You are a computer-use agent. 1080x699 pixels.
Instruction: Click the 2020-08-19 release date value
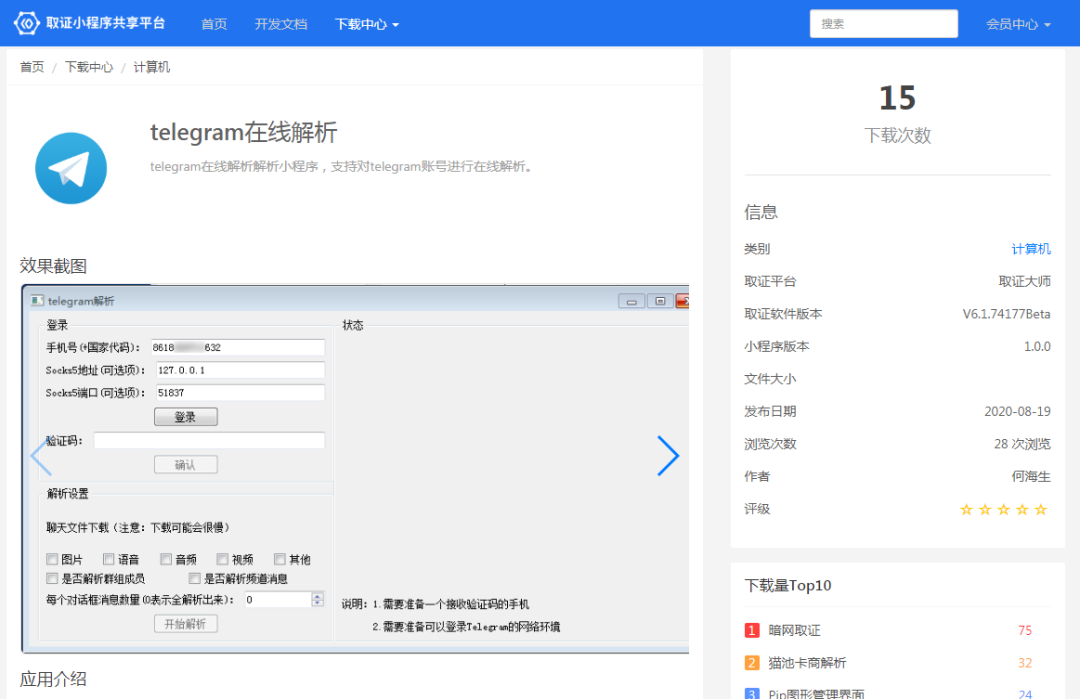click(1017, 411)
